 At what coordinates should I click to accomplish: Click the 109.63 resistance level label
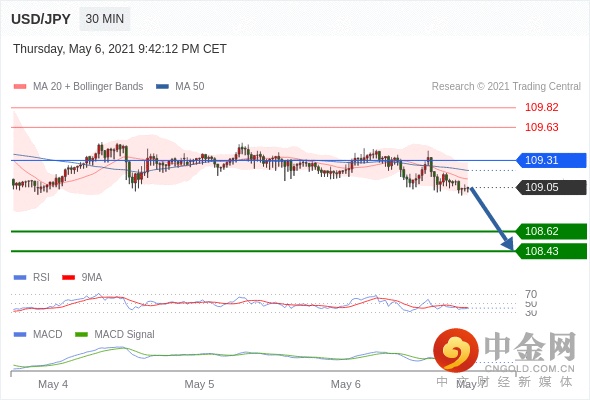point(541,128)
